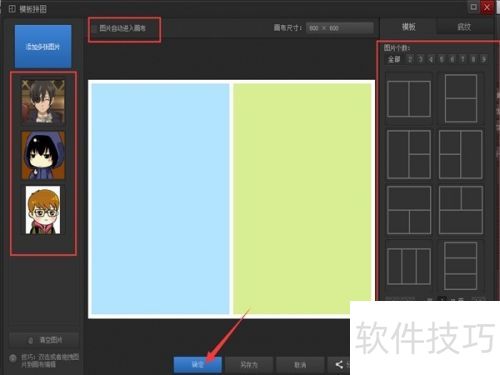Filter templates to 9 pictures

click(x=483, y=59)
